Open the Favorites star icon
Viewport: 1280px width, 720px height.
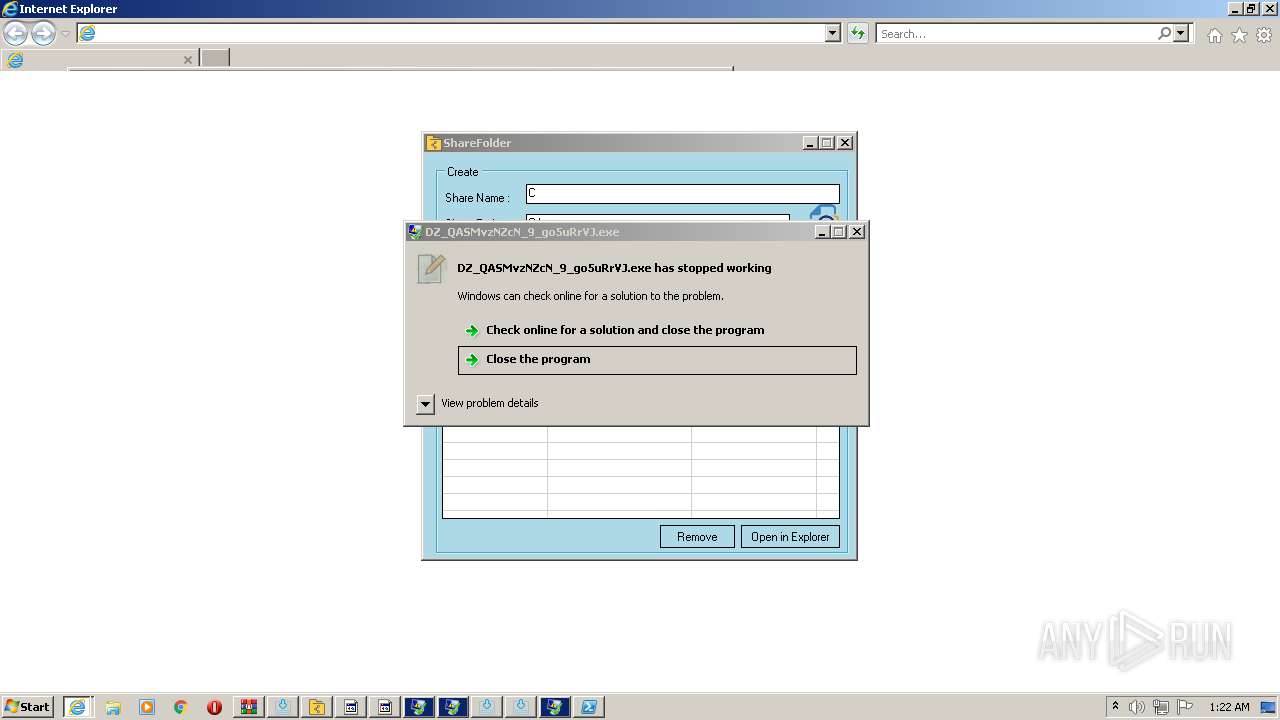(x=1239, y=35)
